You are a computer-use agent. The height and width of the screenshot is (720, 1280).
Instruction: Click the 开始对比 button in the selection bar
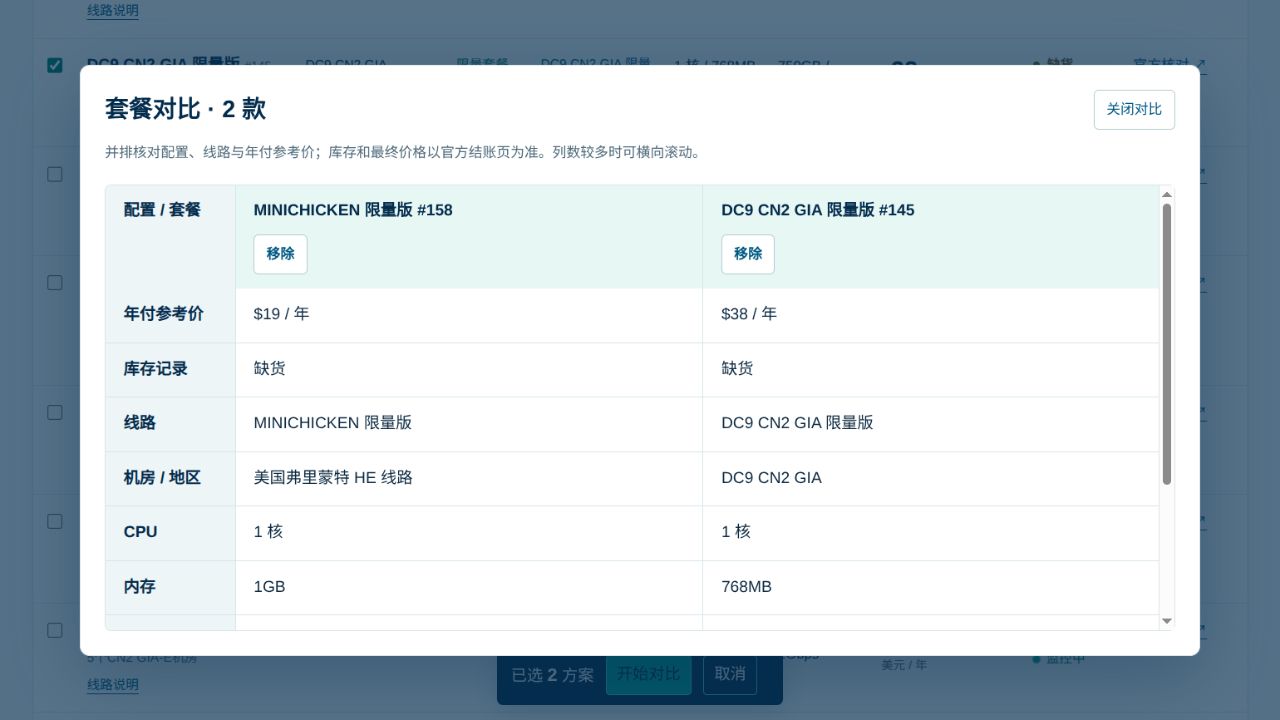click(x=648, y=674)
